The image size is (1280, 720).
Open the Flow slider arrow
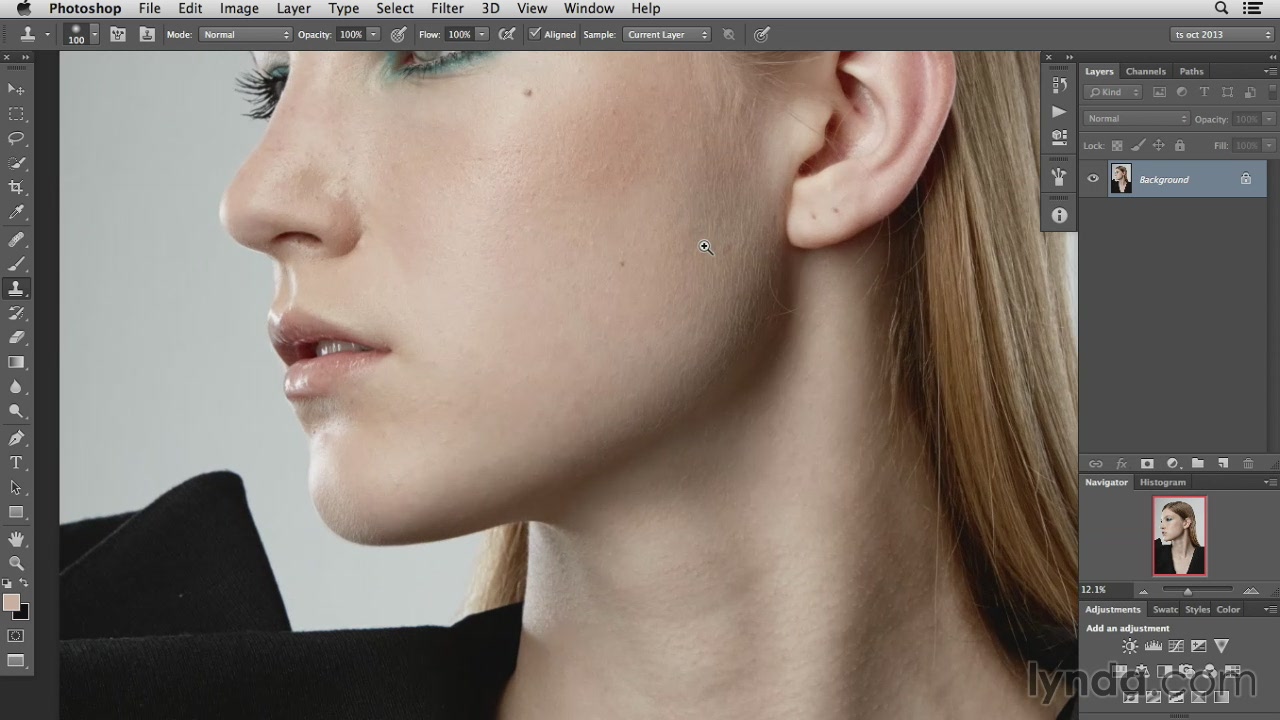click(x=482, y=34)
